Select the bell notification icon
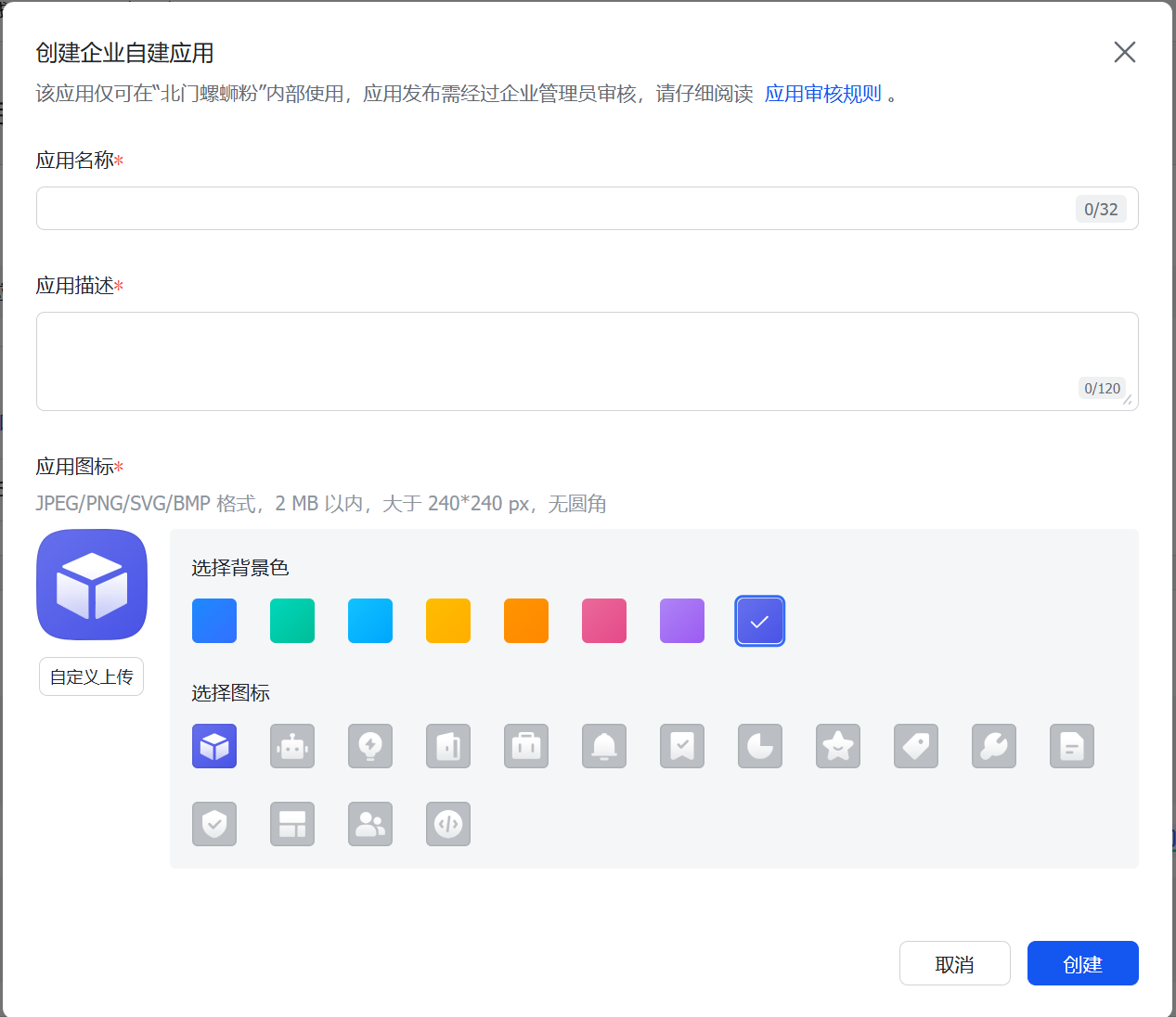Image resolution: width=1176 pixels, height=1017 pixels. click(604, 746)
